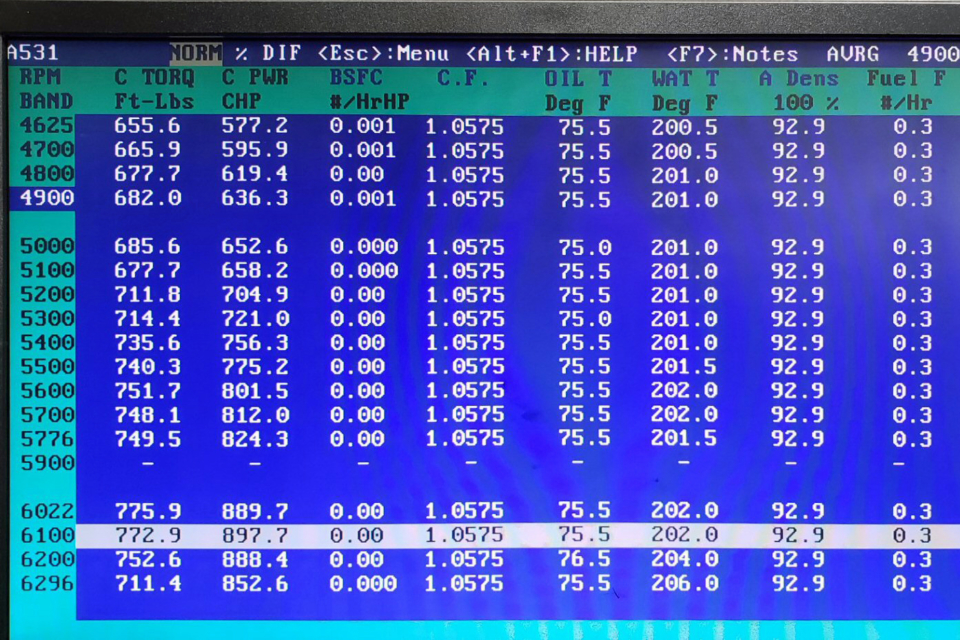960x640 pixels.
Task: Select the 6200 RPM row label
Action: pos(47,559)
